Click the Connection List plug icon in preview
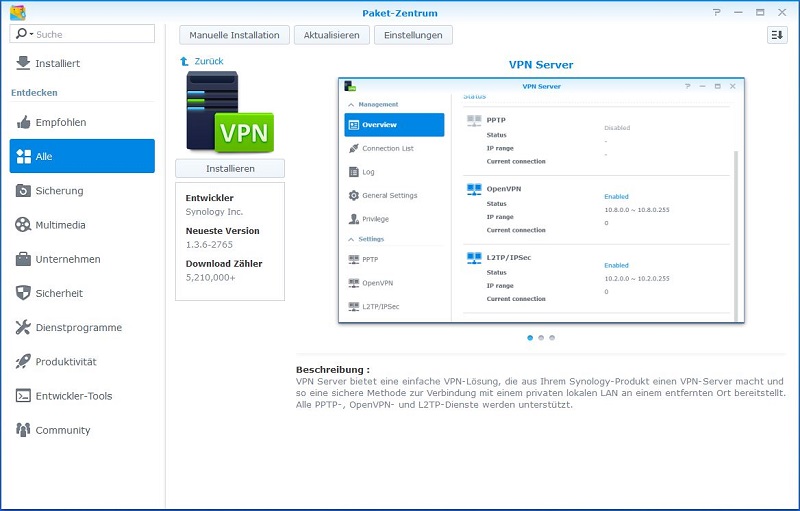The image size is (800, 511). pos(354,148)
